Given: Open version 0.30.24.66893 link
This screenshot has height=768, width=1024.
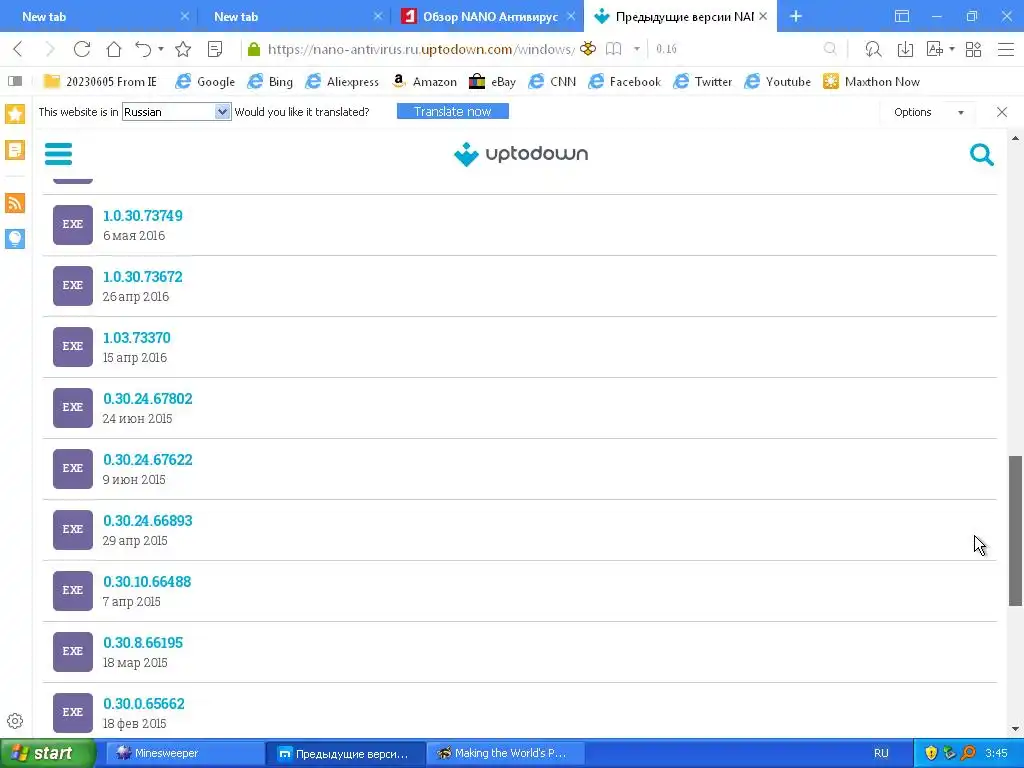Looking at the screenshot, I should point(148,520).
